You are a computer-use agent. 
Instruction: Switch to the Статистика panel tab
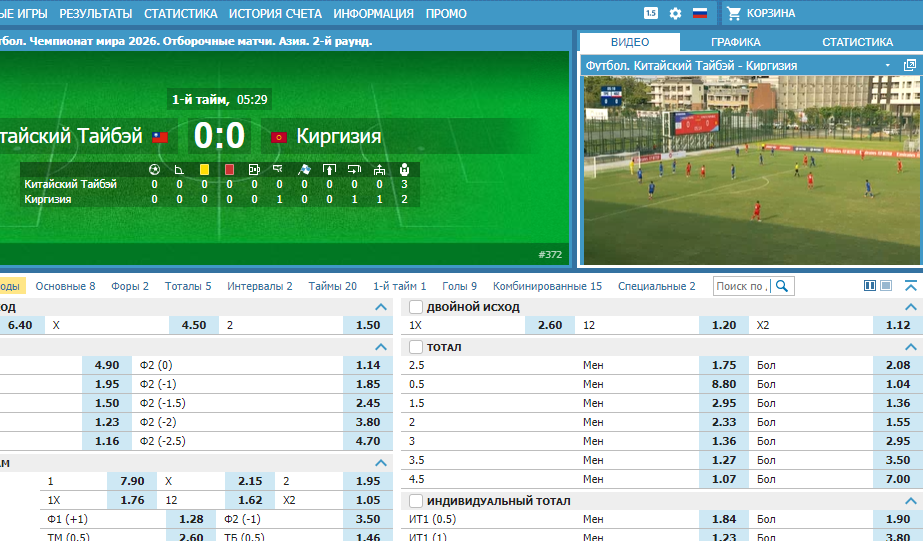tap(857, 42)
